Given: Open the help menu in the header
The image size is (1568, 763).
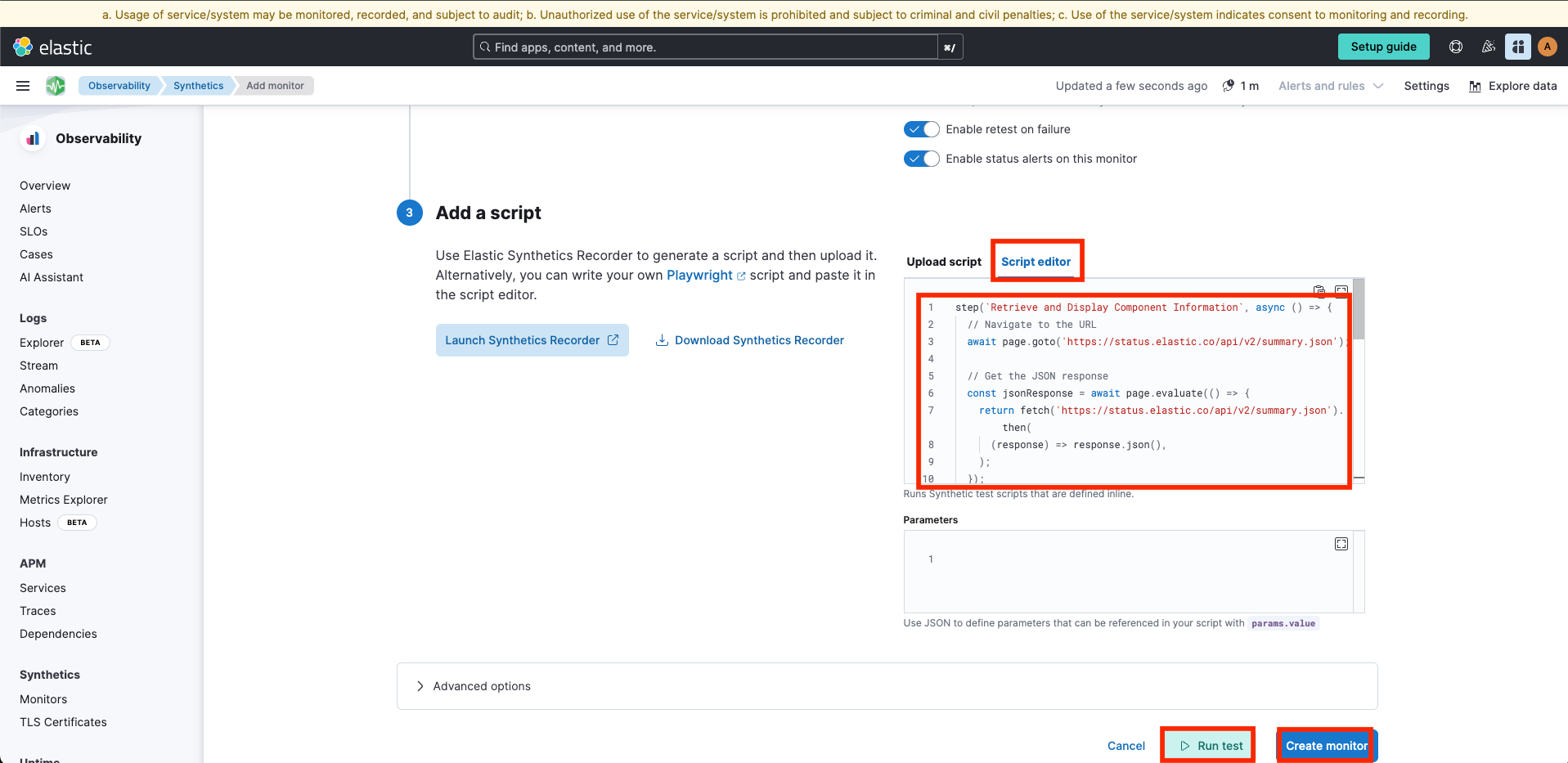Looking at the screenshot, I should click(x=1455, y=47).
